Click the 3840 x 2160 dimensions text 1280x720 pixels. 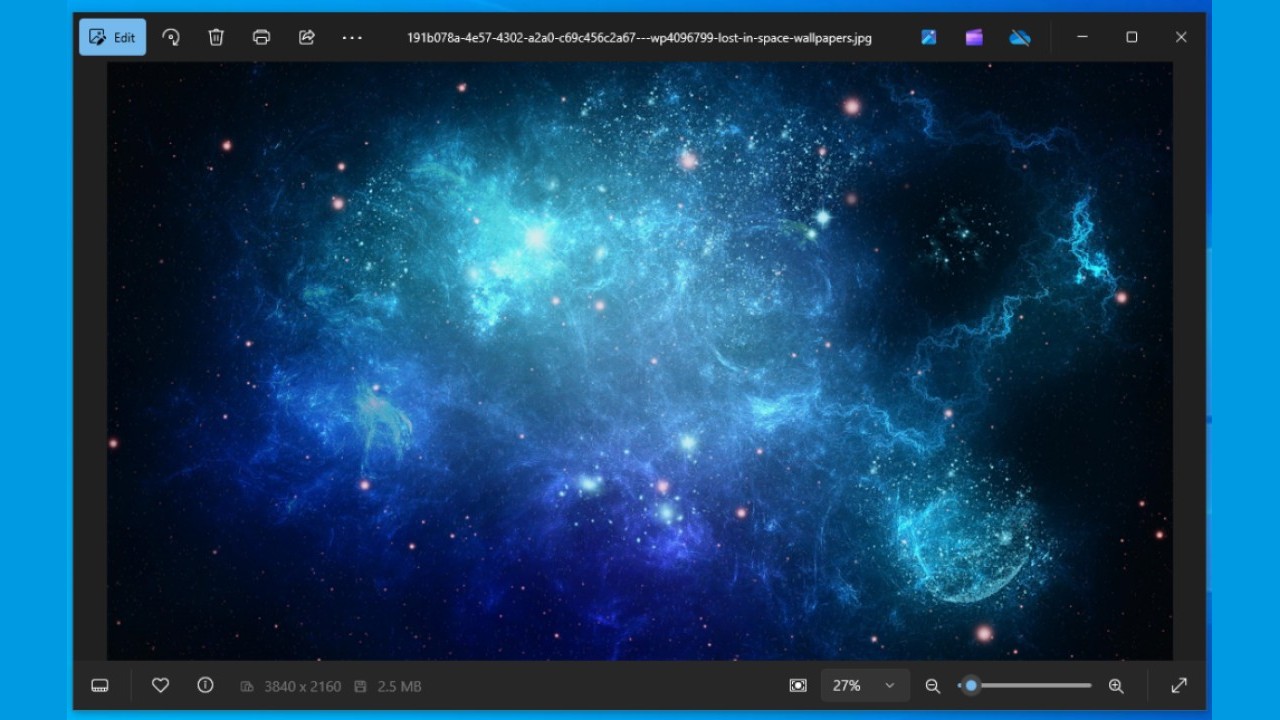(x=303, y=686)
